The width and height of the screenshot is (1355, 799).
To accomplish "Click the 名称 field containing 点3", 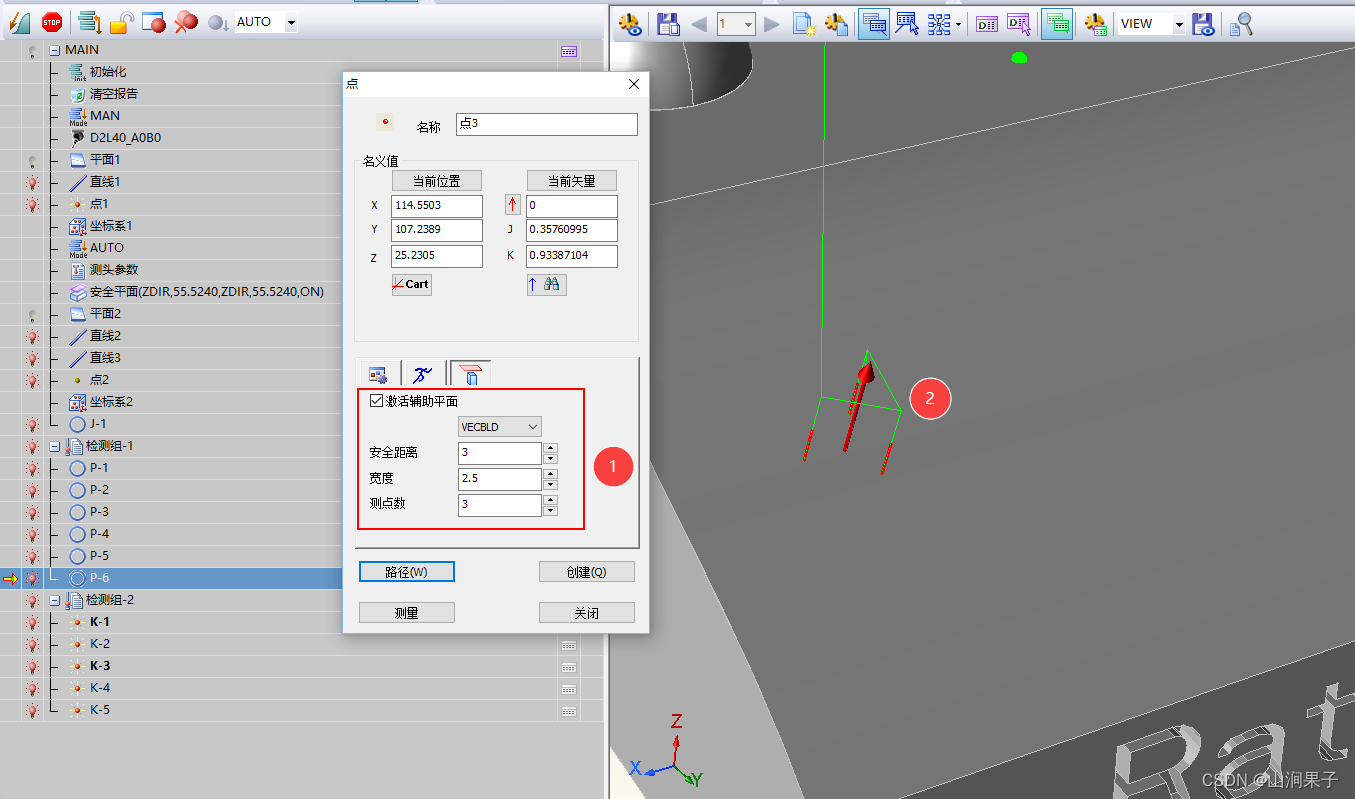I will [x=546, y=124].
